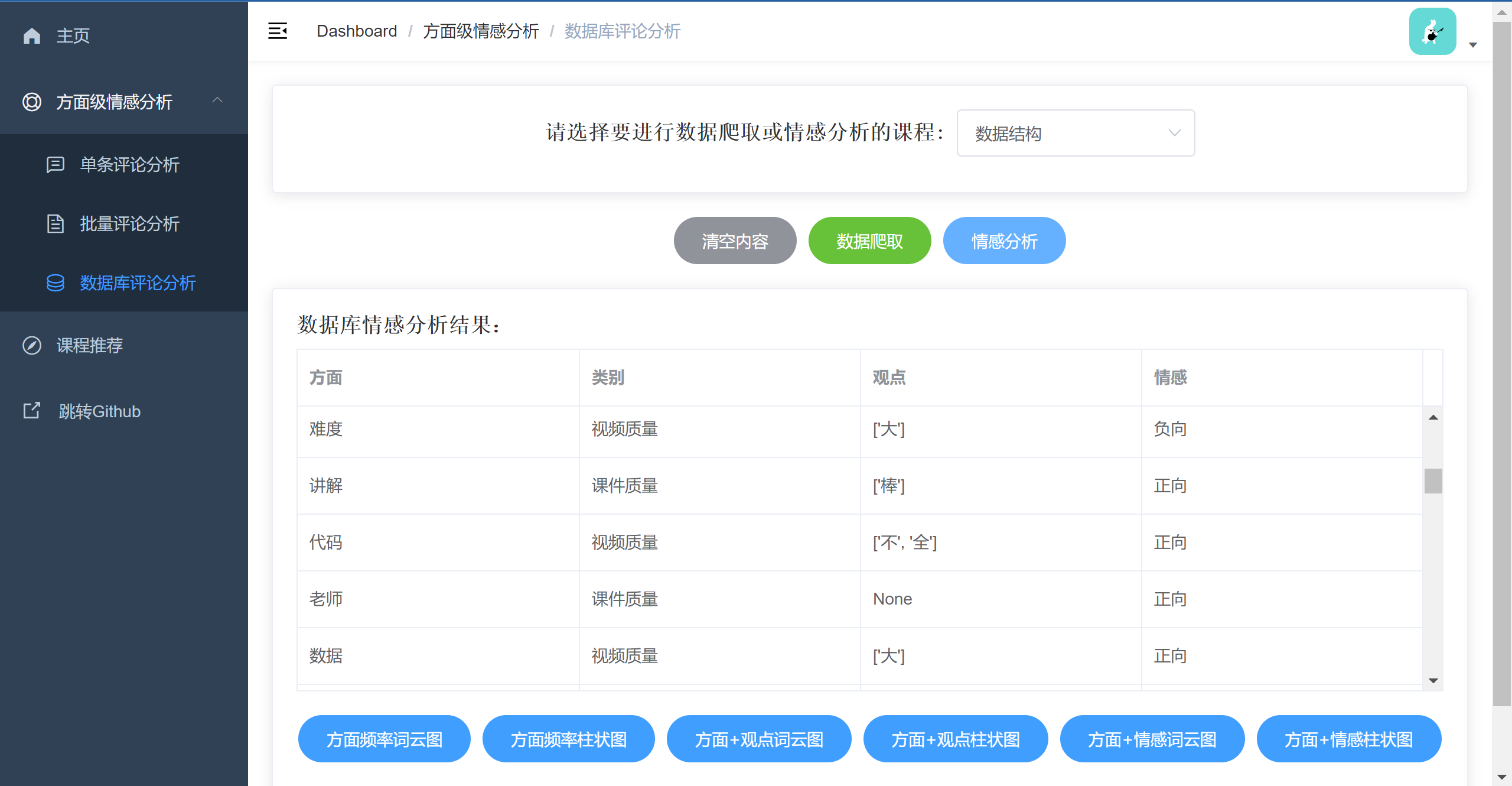Open the 数据结构 course dropdown

pyautogui.click(x=1075, y=133)
